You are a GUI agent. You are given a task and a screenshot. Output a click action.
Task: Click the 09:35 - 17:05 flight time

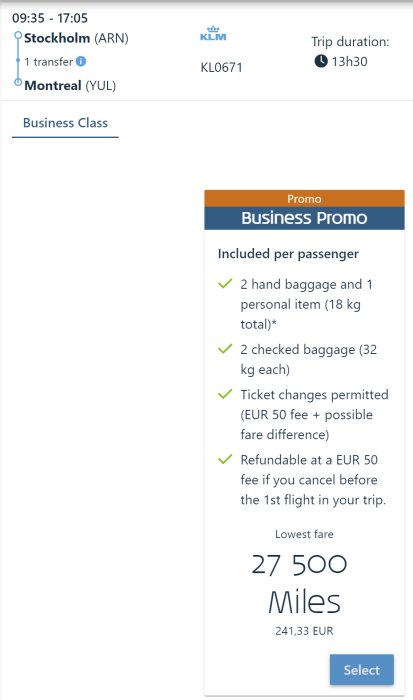(50, 18)
